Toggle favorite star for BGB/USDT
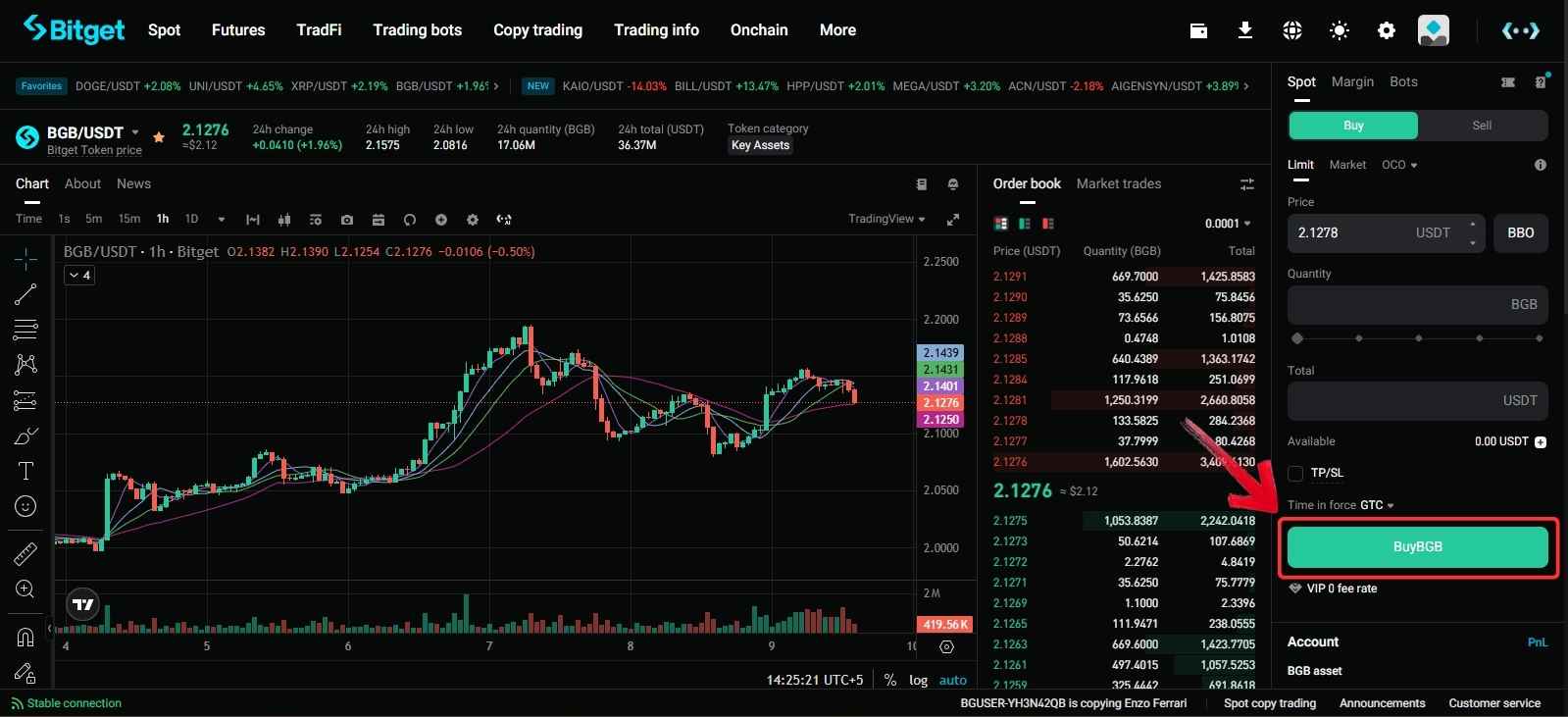1568x717 pixels. (159, 137)
